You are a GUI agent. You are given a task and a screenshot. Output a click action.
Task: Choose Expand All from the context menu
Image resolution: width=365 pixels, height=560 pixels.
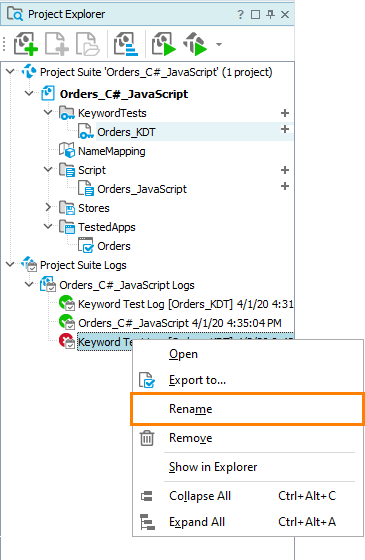[248, 522]
